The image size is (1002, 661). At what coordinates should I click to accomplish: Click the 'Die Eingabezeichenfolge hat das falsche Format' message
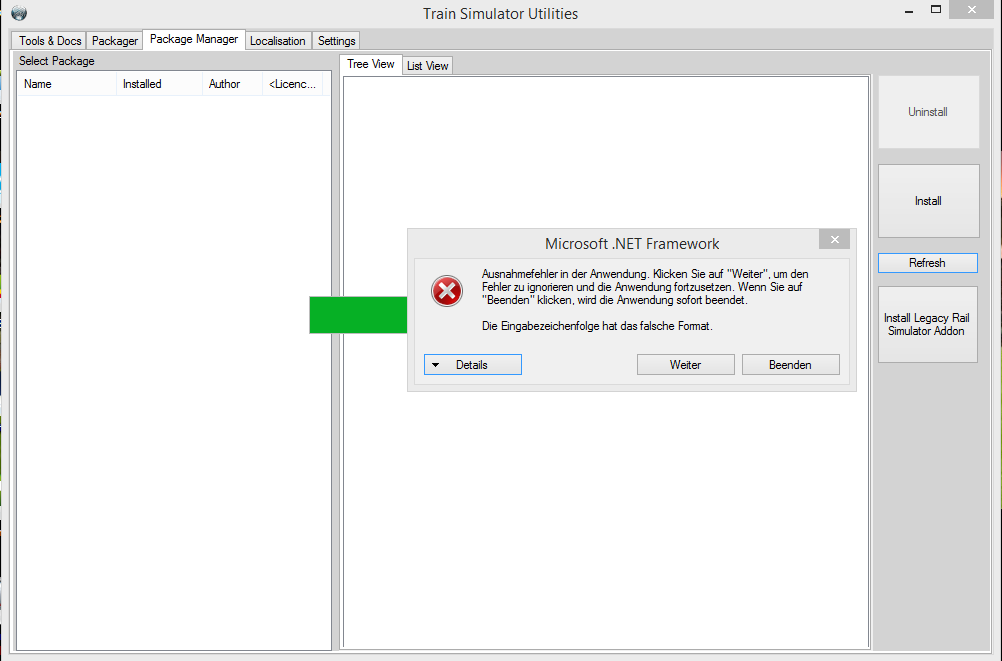[x=597, y=326]
